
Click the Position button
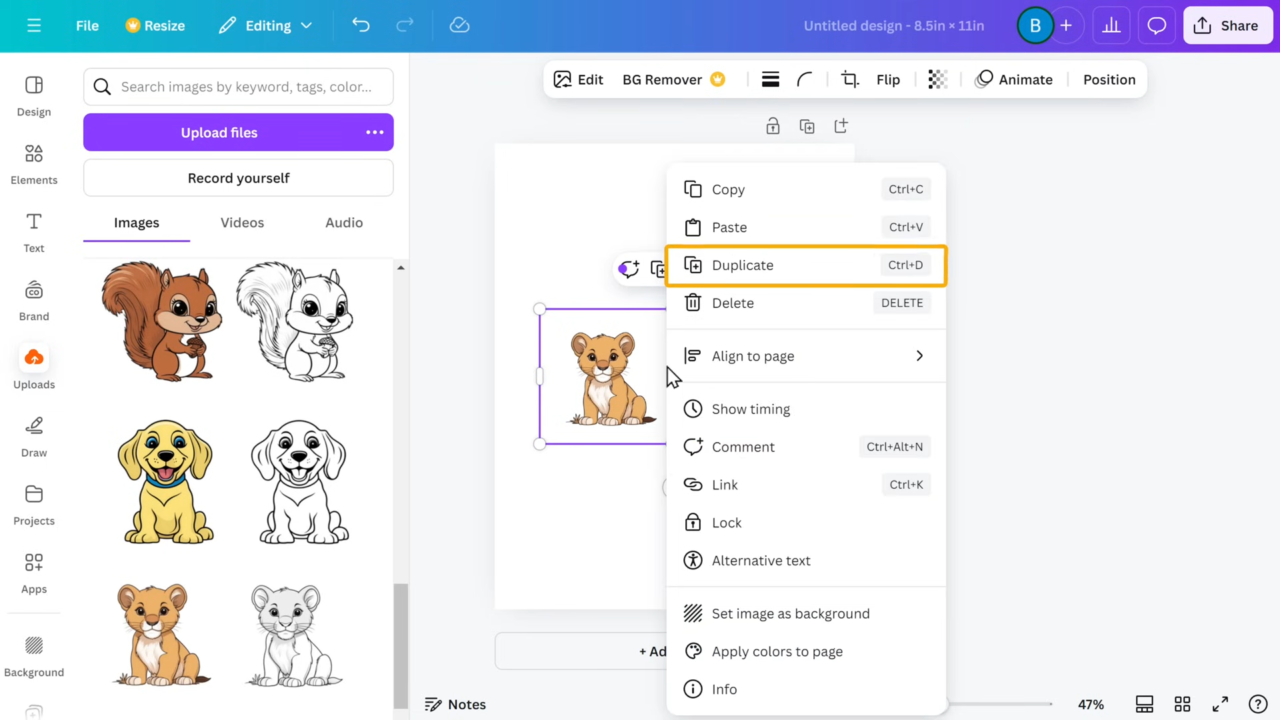click(1109, 80)
